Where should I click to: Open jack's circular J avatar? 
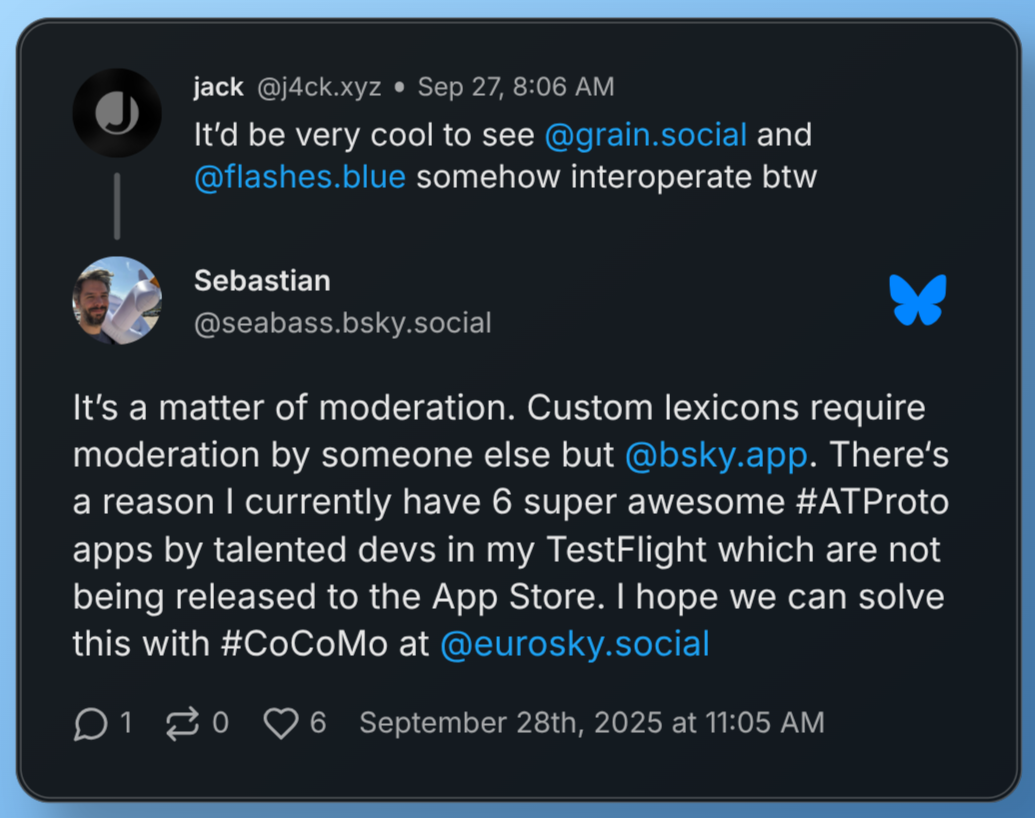click(117, 113)
